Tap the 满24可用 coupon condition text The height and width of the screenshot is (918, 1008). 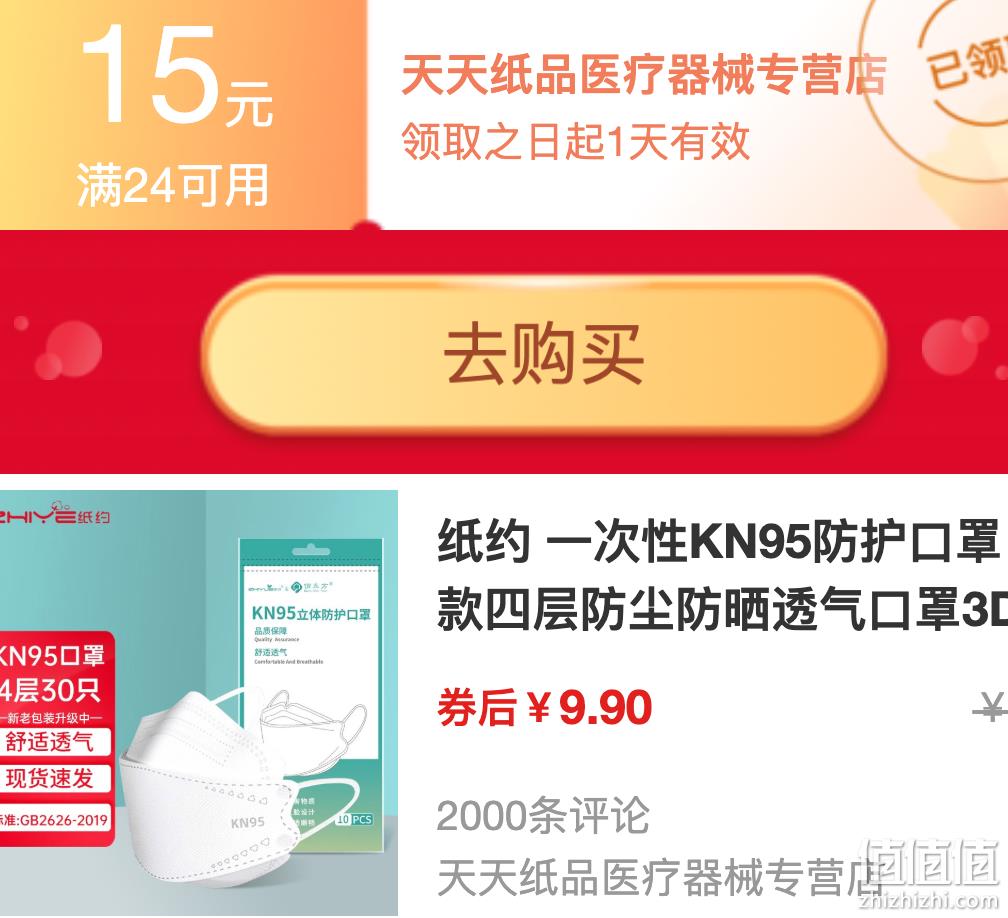coord(172,185)
